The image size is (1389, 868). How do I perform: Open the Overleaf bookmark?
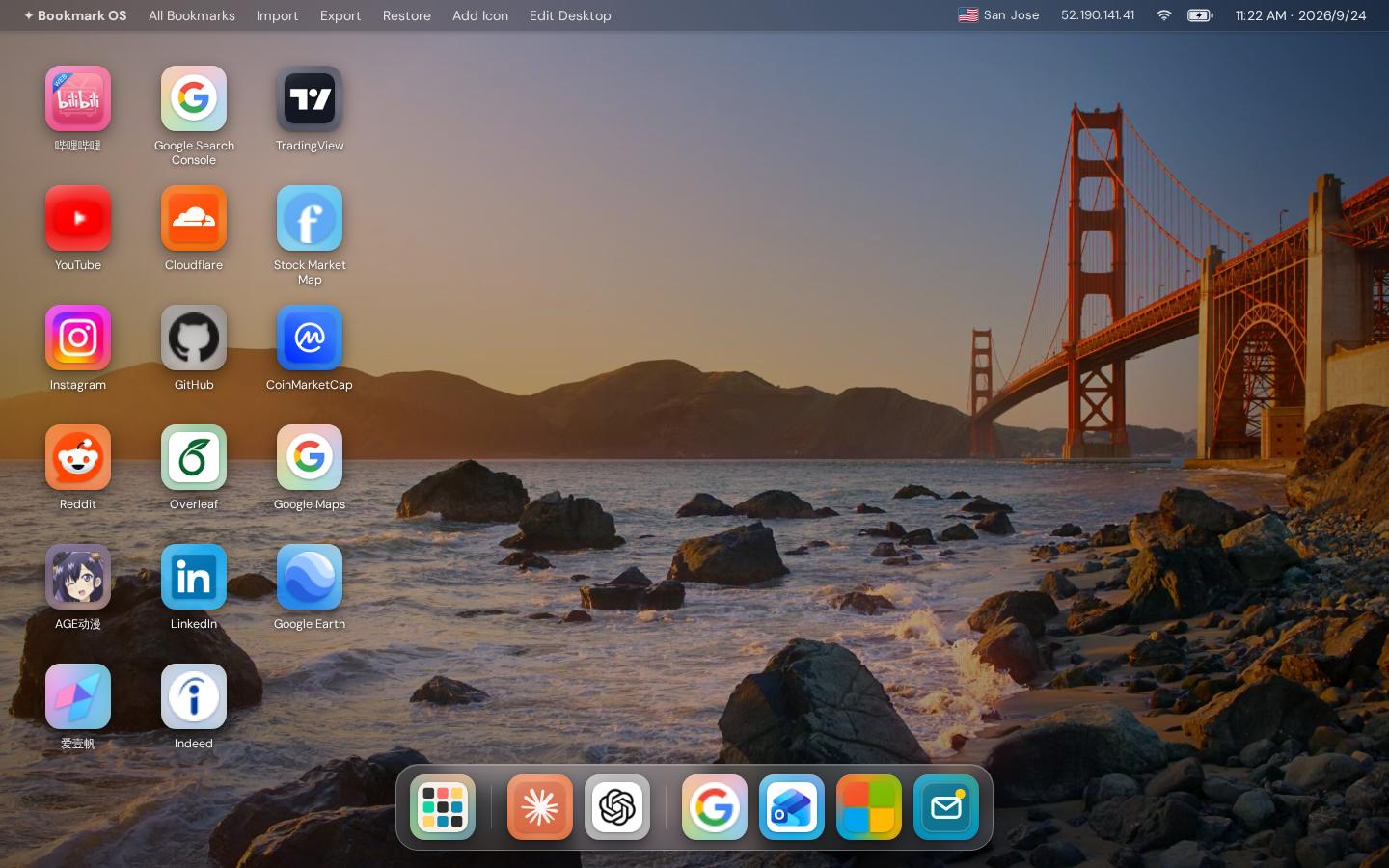pos(194,457)
